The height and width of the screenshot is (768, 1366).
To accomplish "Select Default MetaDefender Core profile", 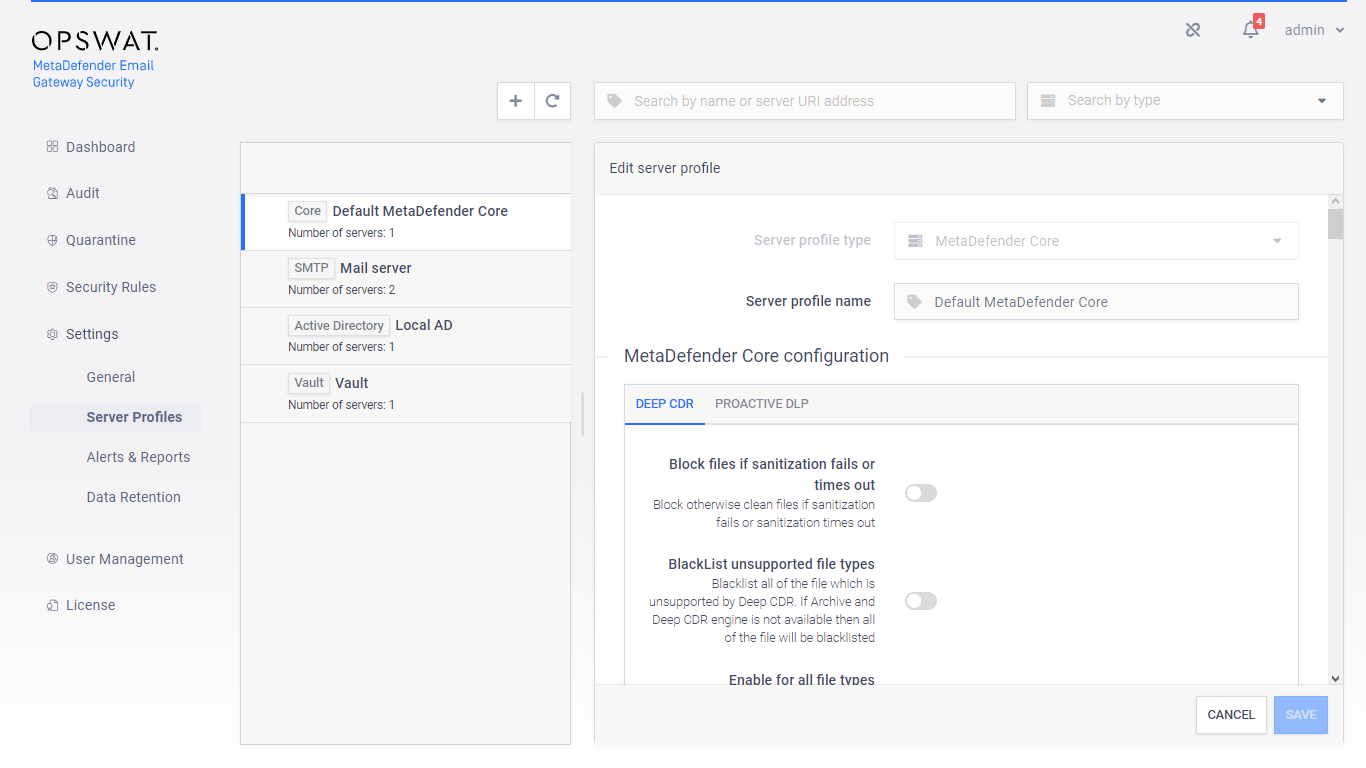I will (x=406, y=222).
